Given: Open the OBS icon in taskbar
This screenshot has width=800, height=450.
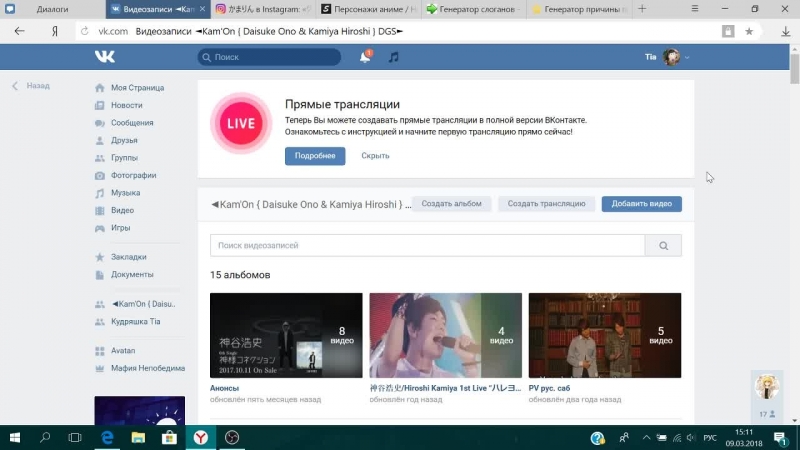Looking at the screenshot, I should point(232,438).
